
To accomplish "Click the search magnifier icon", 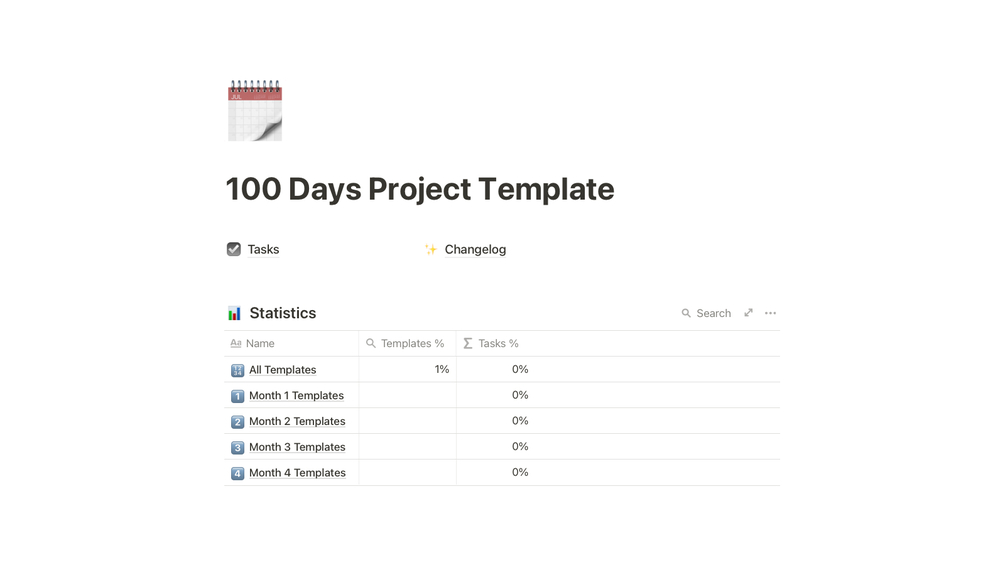I will [x=686, y=313].
